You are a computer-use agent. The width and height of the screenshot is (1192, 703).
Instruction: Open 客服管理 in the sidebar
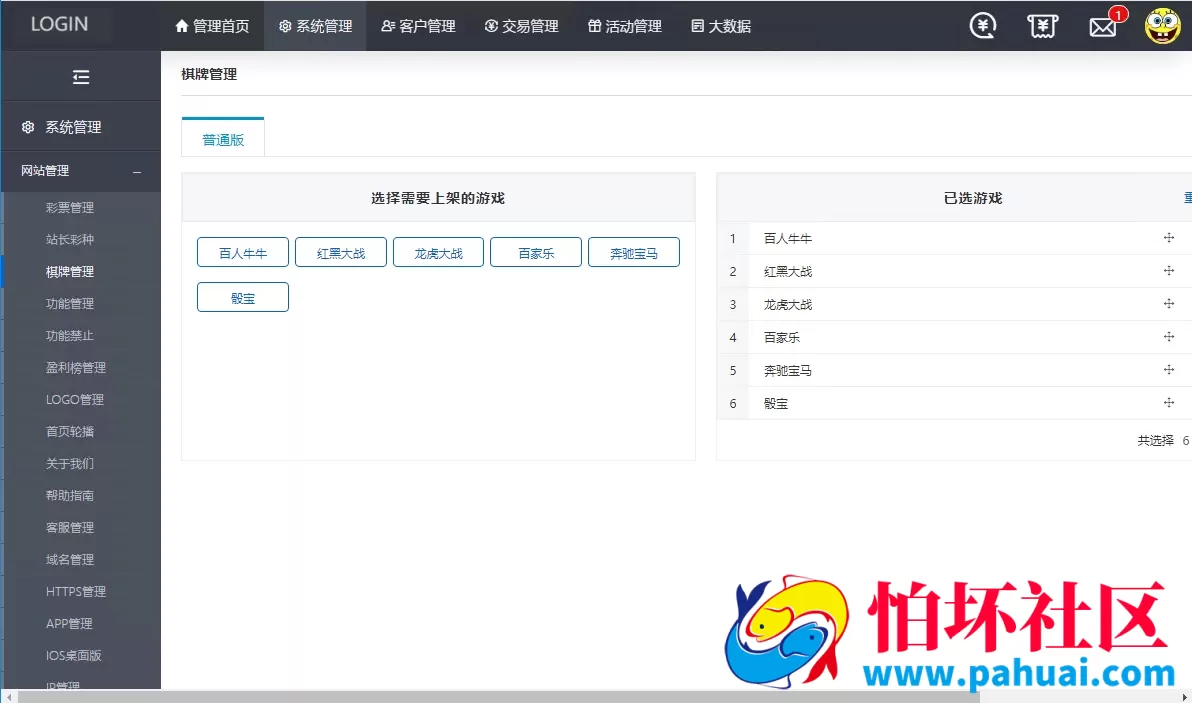click(70, 527)
